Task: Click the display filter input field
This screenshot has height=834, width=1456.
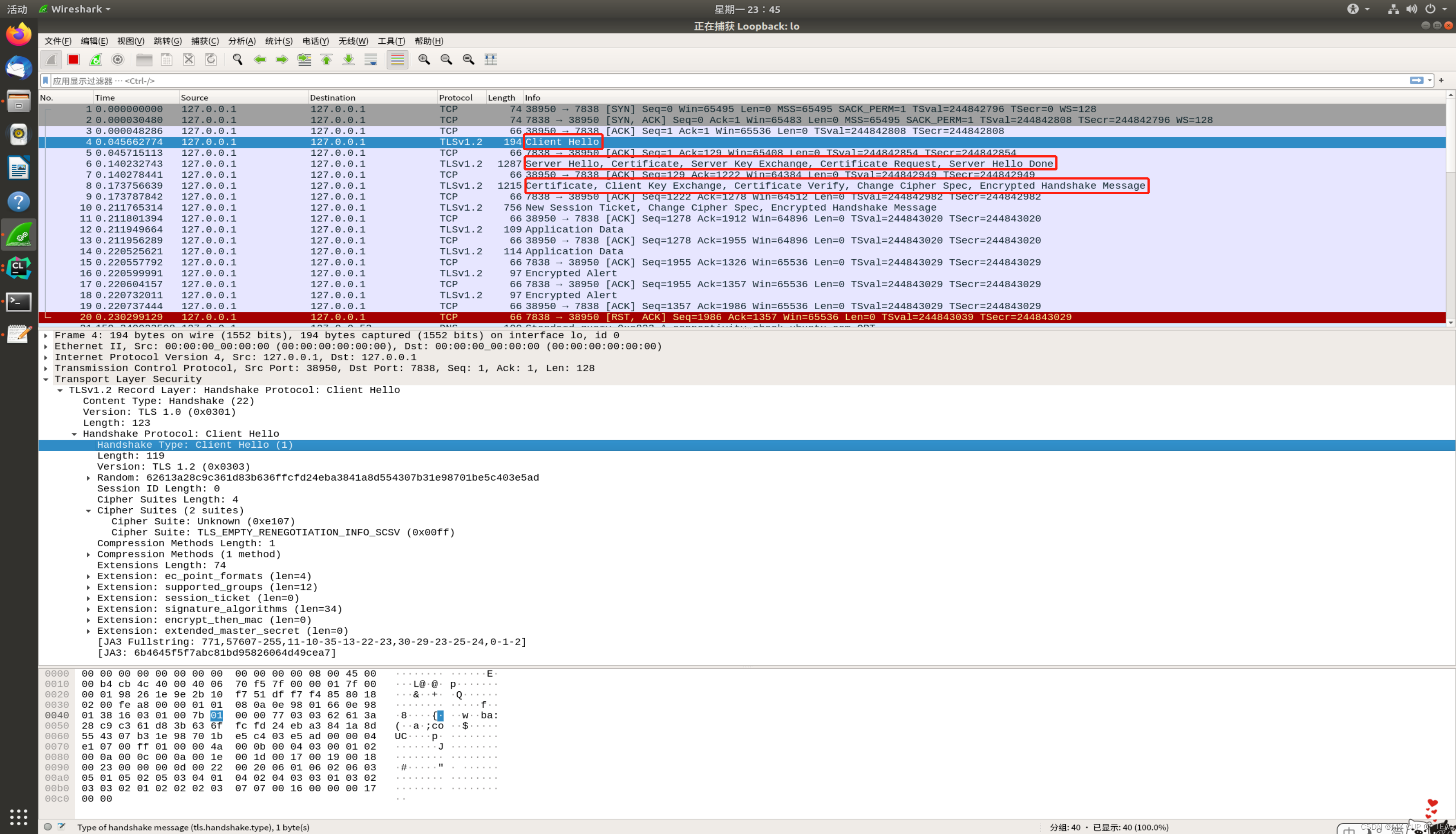Action: click(x=688, y=81)
